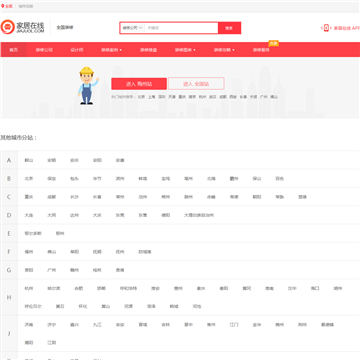
Task: Go to the 首页 tab
Action: click(x=13, y=50)
